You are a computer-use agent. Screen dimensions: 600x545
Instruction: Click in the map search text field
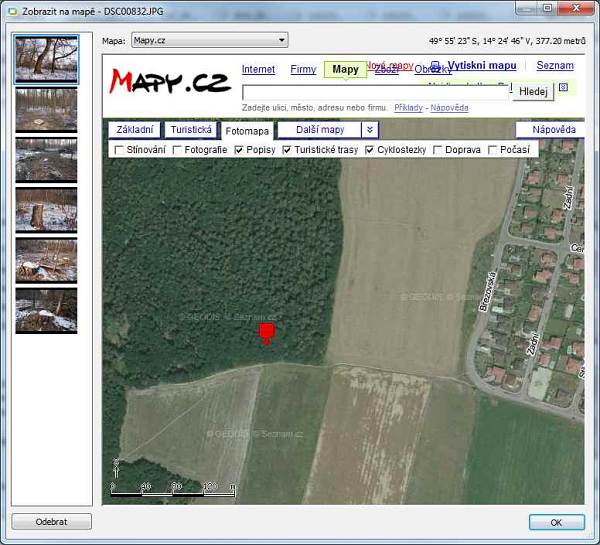(x=376, y=92)
